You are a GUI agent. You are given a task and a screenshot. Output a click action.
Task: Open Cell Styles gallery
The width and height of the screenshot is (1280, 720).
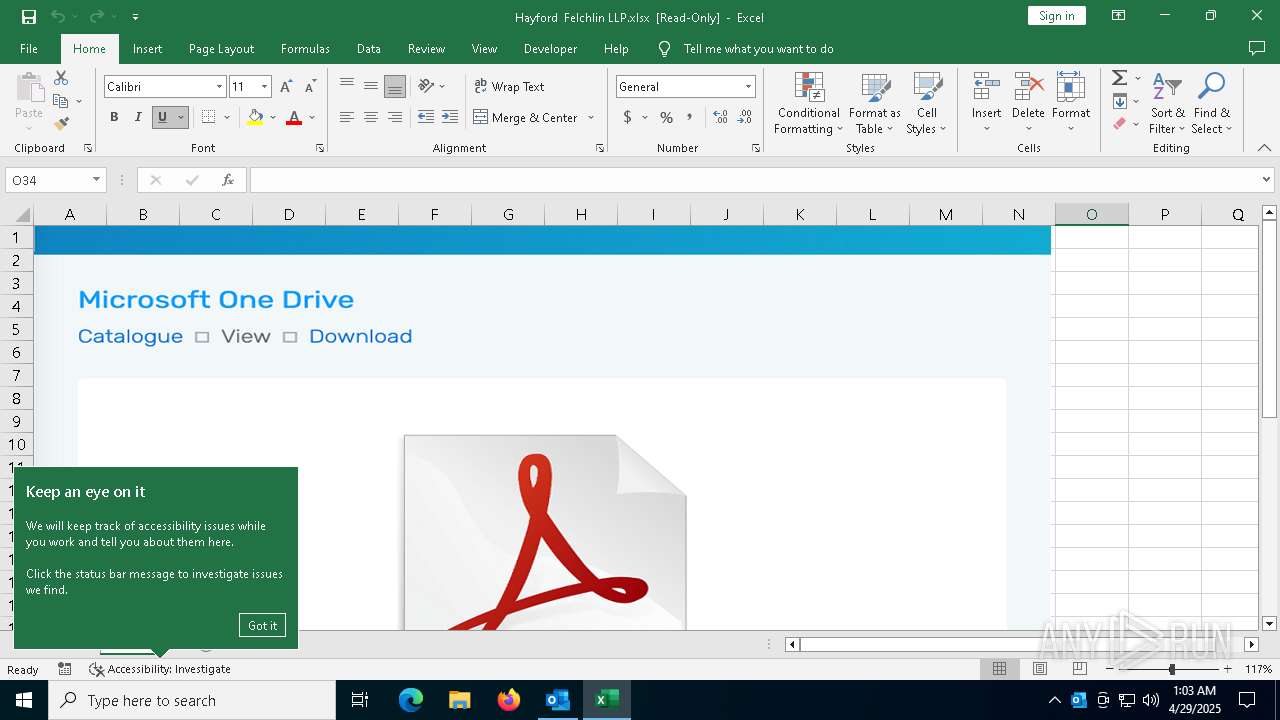coord(927,104)
